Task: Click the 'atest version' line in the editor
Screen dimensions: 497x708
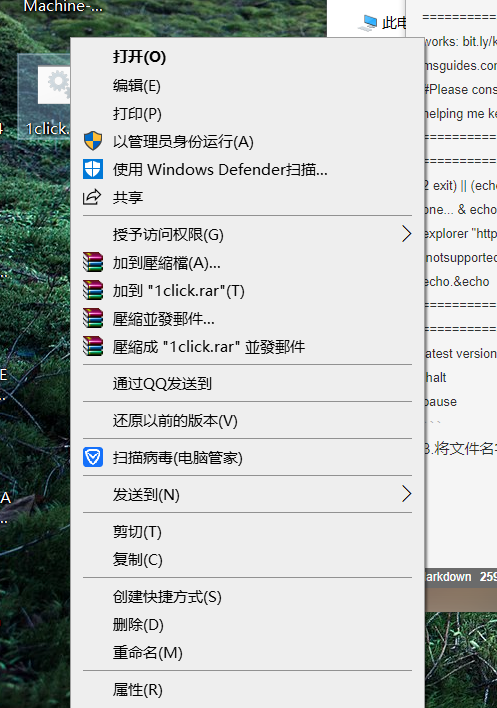Action: pos(460,353)
